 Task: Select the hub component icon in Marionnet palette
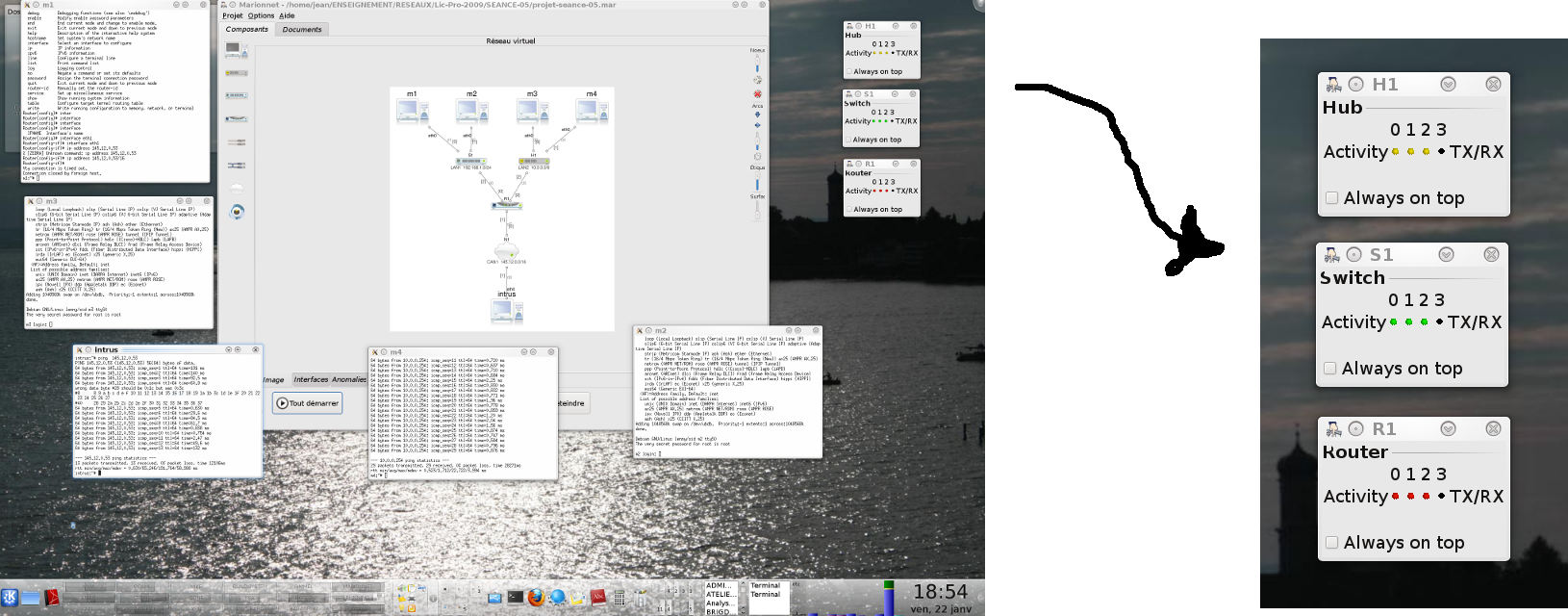point(237,72)
